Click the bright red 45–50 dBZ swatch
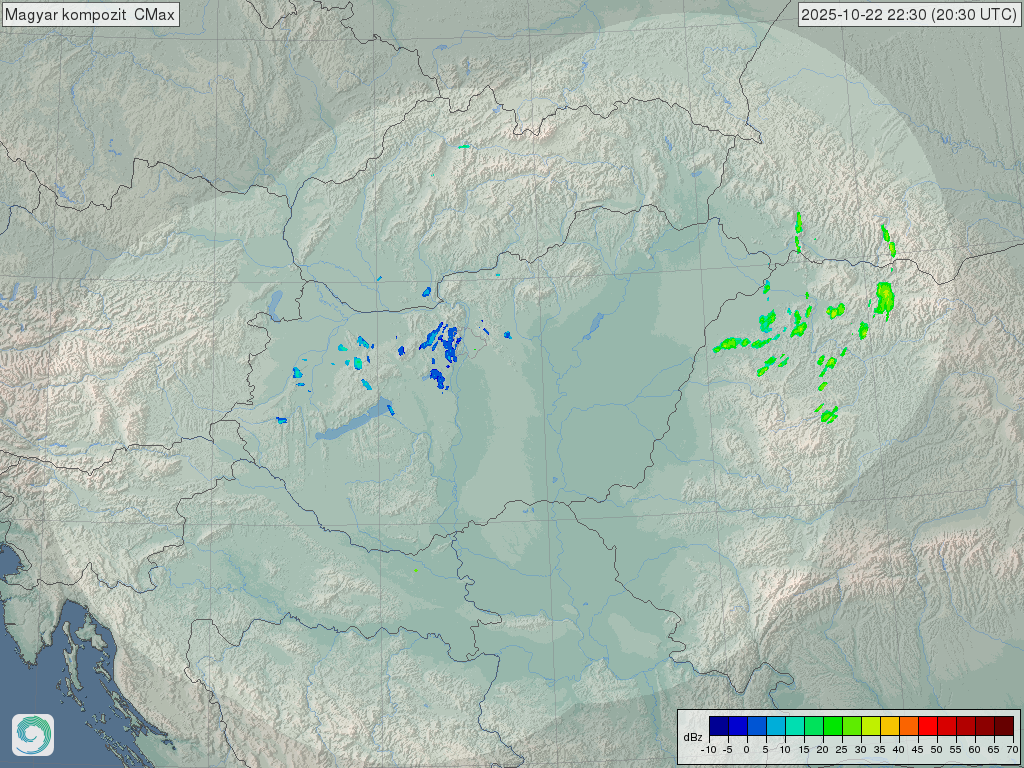Viewport: 1024px width, 768px height. click(x=928, y=726)
